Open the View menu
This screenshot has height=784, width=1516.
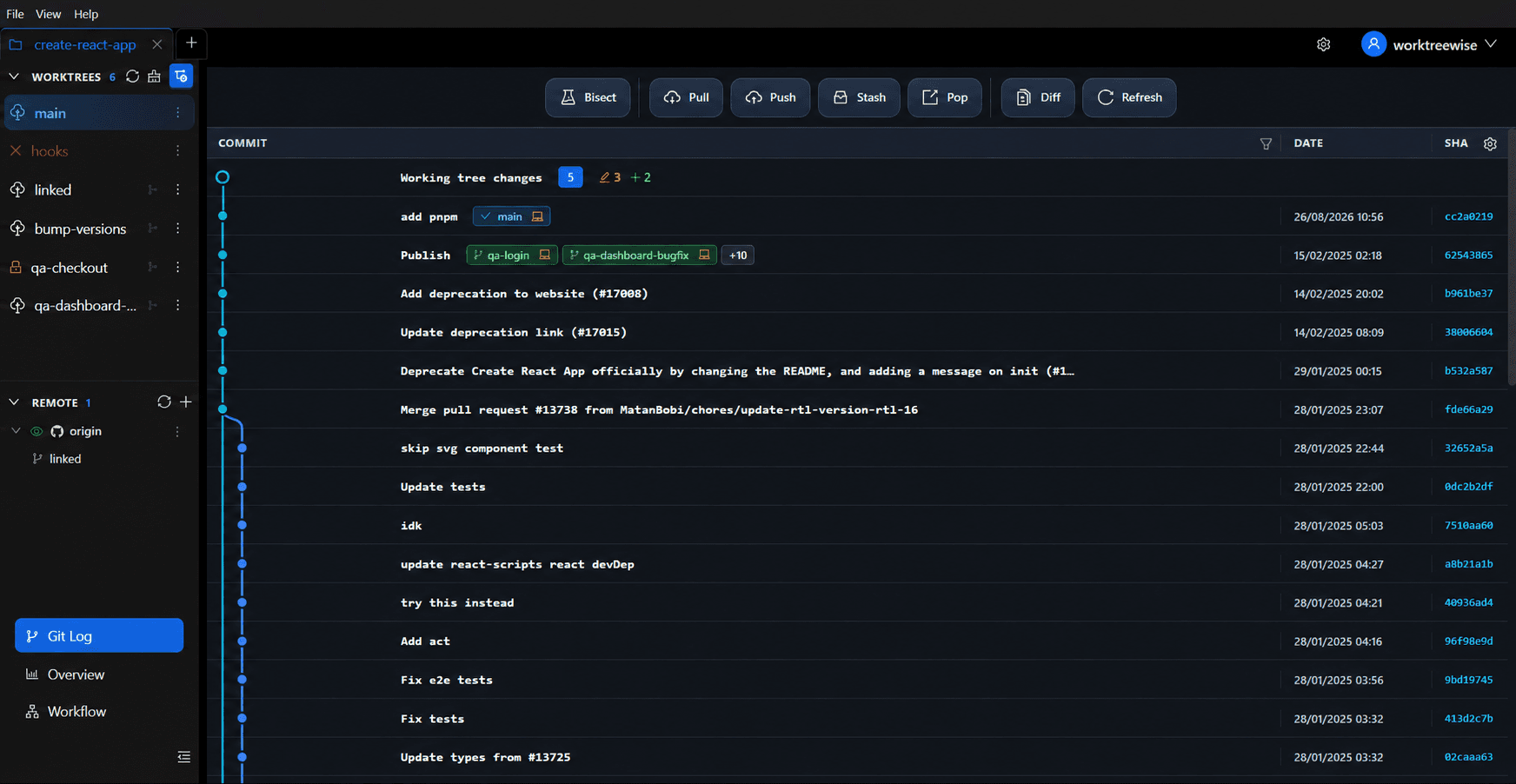48,14
